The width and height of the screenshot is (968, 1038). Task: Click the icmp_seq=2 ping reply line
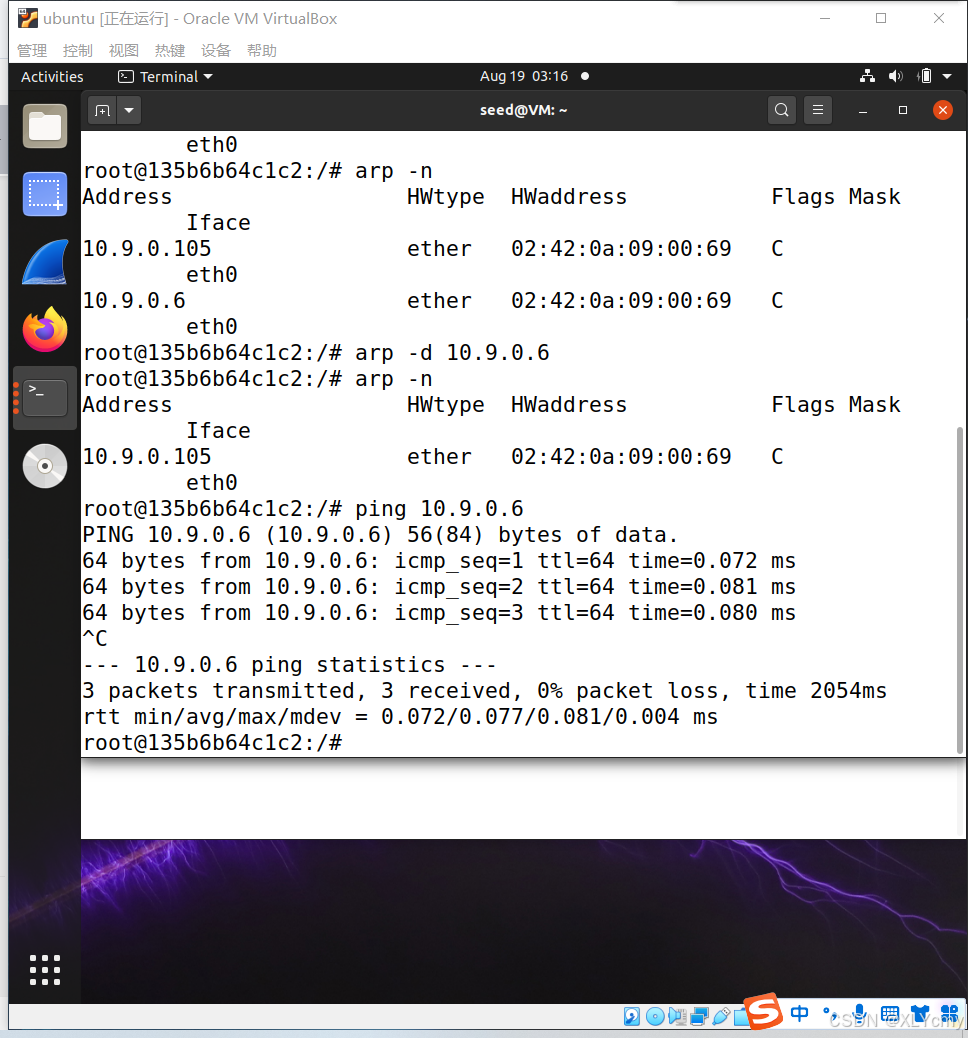coord(439,587)
